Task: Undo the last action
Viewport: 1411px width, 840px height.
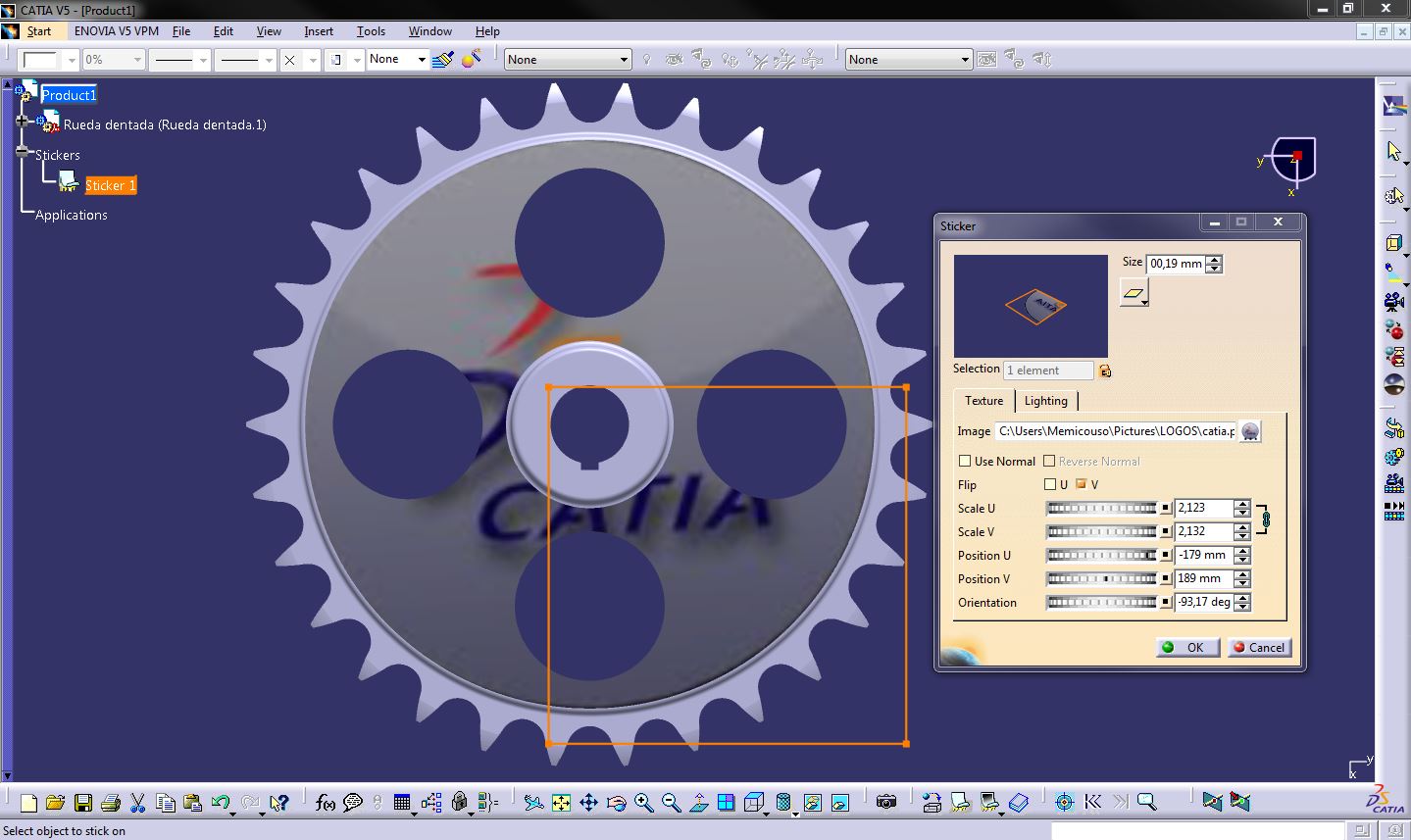Action: pyautogui.click(x=220, y=803)
